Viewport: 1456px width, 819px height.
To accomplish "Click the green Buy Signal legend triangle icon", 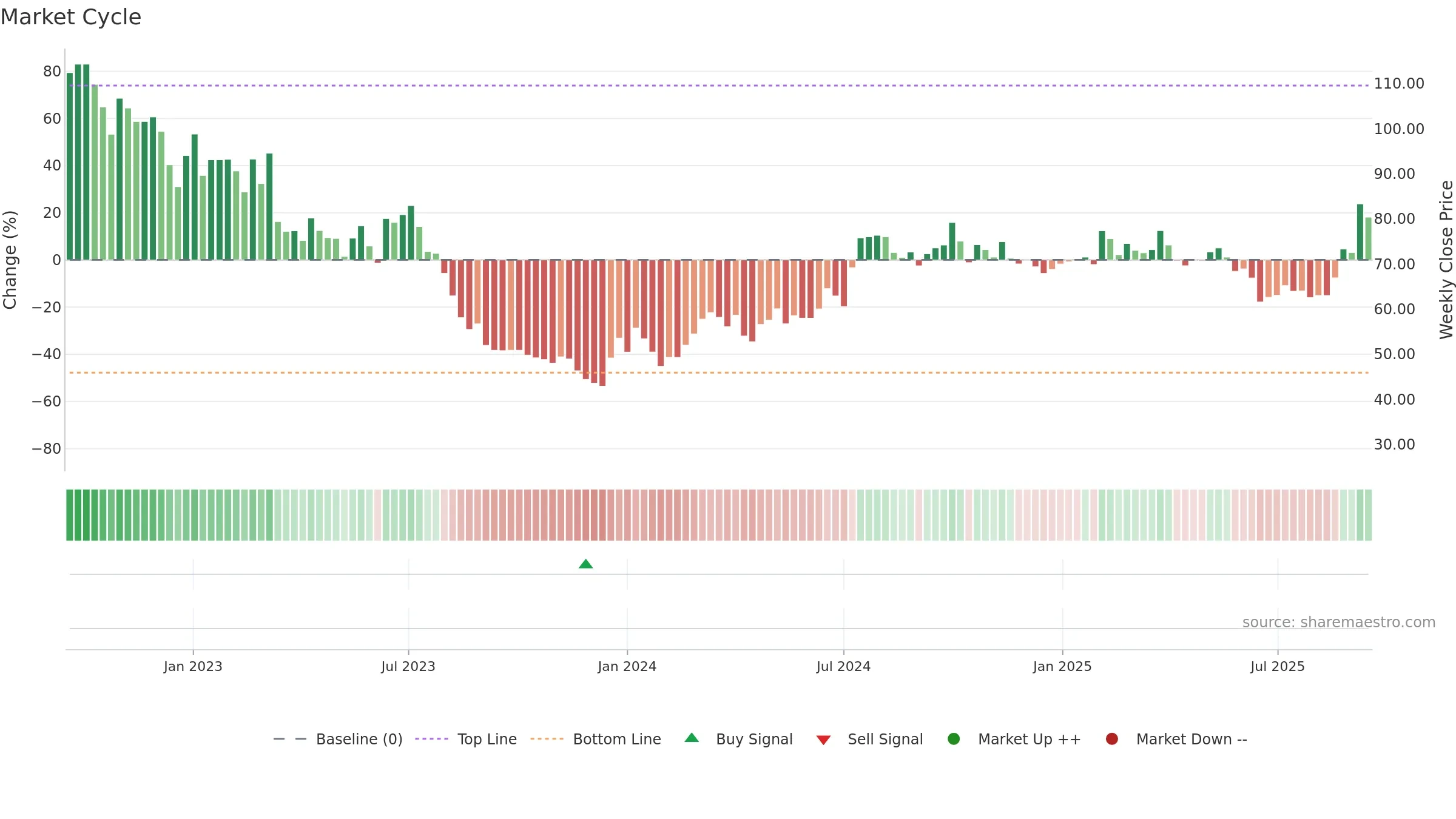I will [x=692, y=738].
